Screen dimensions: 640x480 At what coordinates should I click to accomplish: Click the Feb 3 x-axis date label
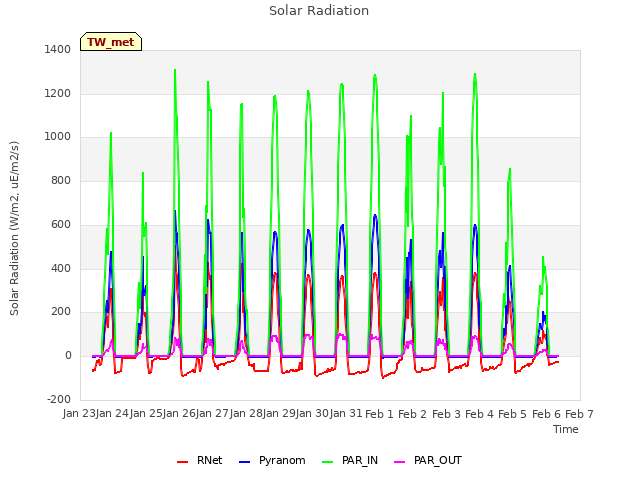click(446, 414)
